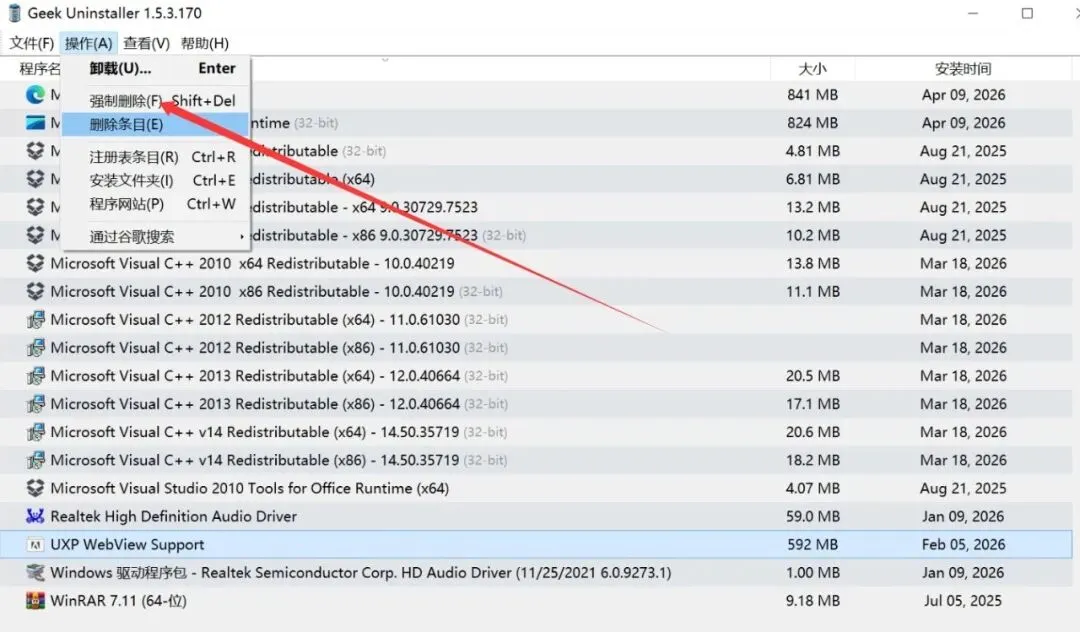Choose 删除条目(E) from the menu
Image resolution: width=1080 pixels, height=632 pixels.
pos(156,125)
